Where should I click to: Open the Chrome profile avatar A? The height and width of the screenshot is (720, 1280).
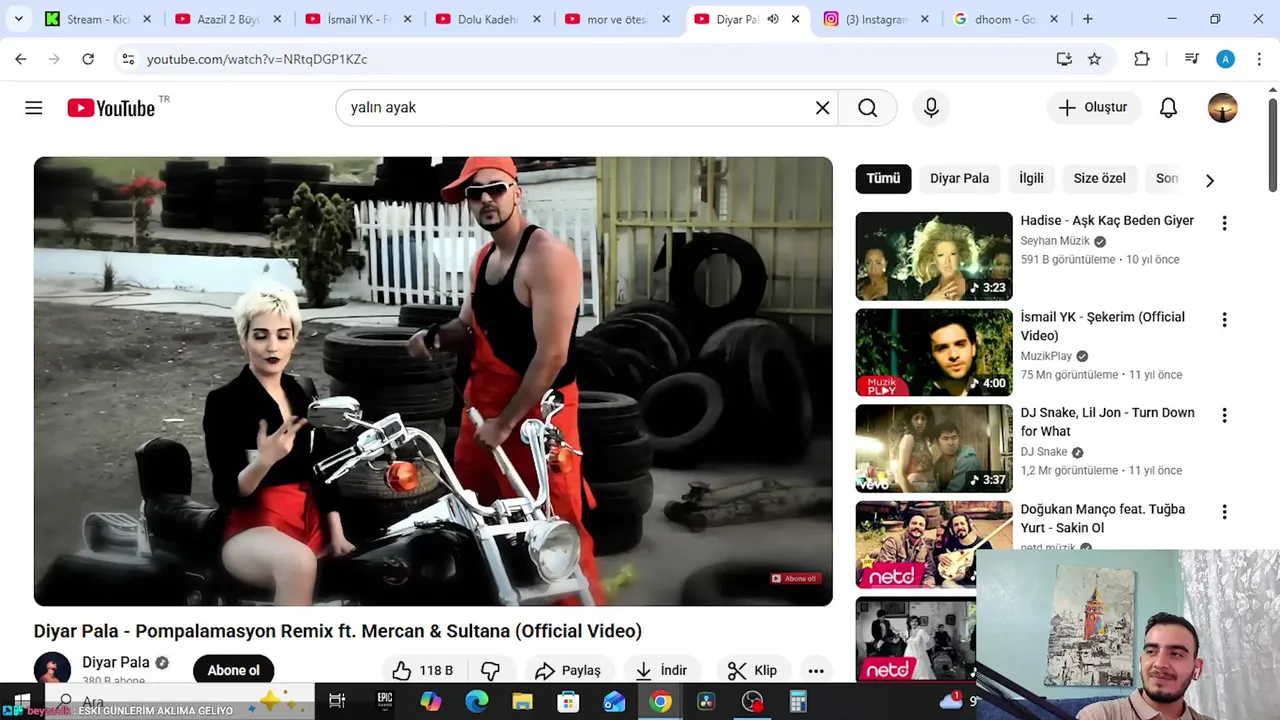1225,59
